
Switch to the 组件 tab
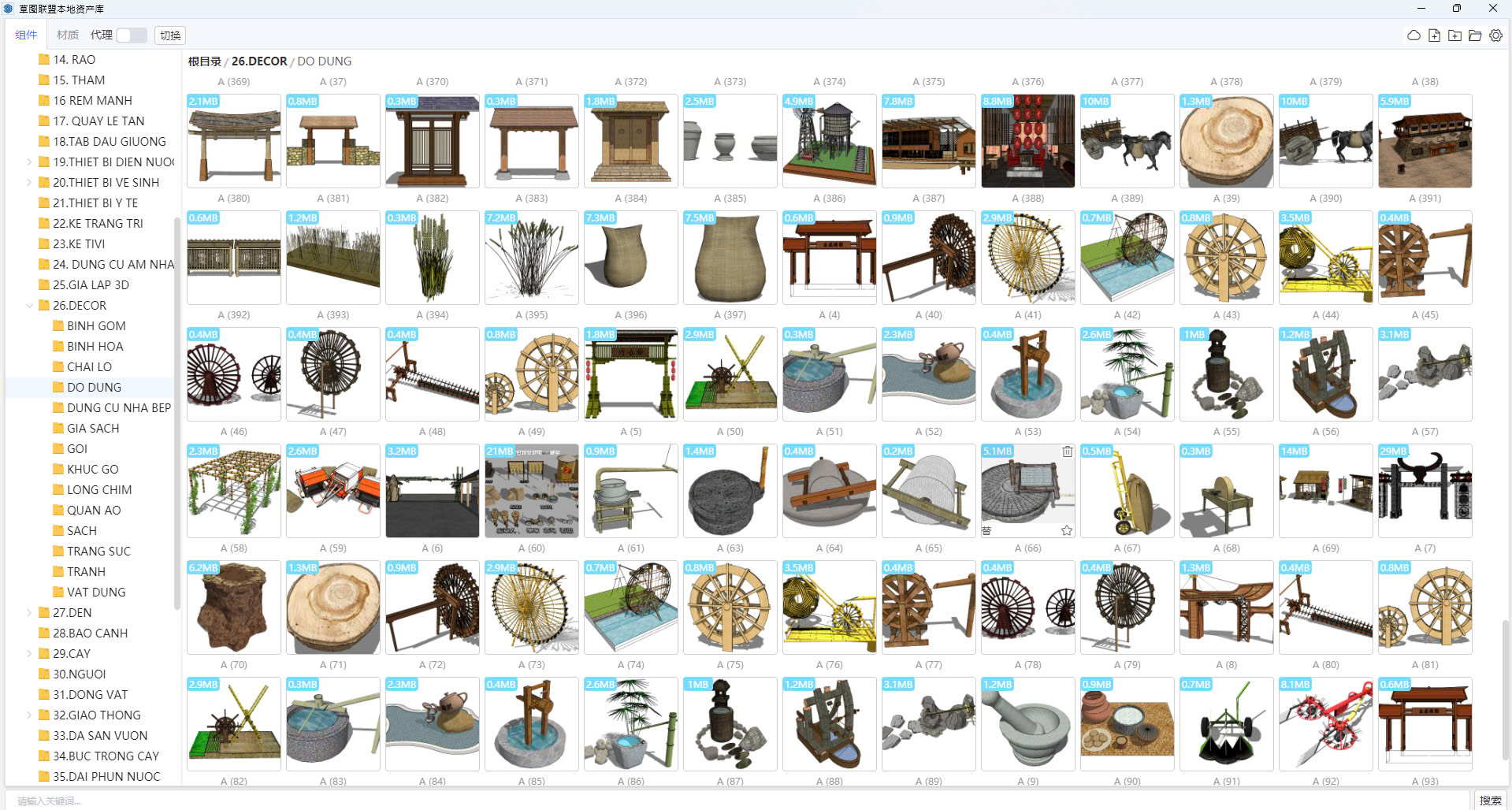pos(26,35)
